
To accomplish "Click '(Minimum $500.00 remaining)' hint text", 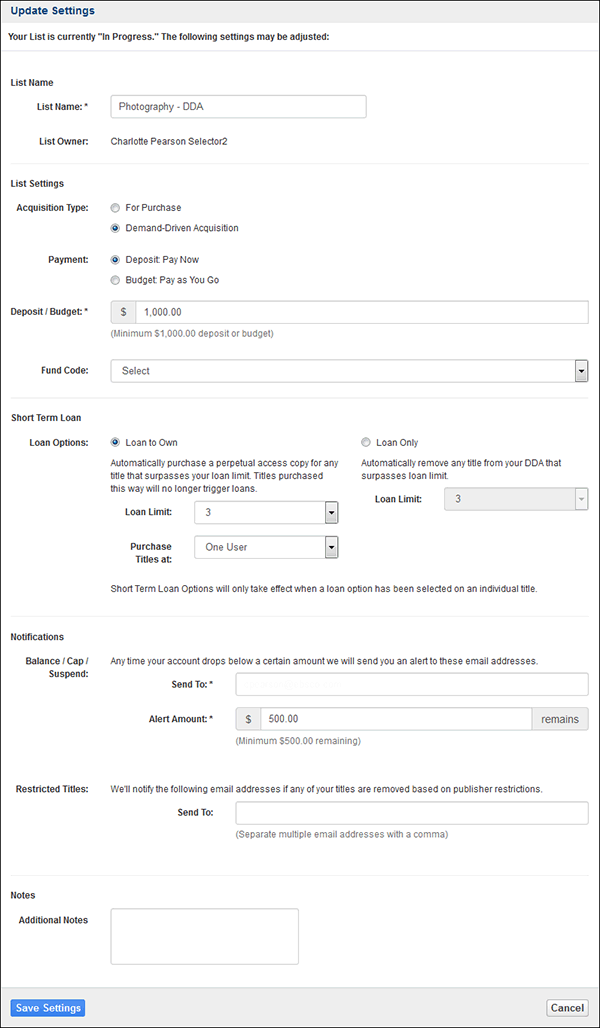I will (x=298, y=741).
